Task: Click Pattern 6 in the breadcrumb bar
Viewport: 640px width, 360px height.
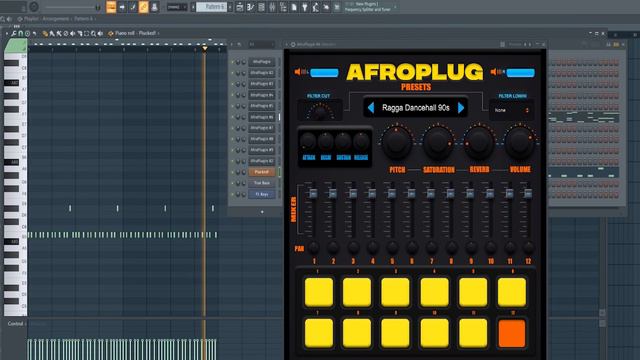Action: coord(83,19)
